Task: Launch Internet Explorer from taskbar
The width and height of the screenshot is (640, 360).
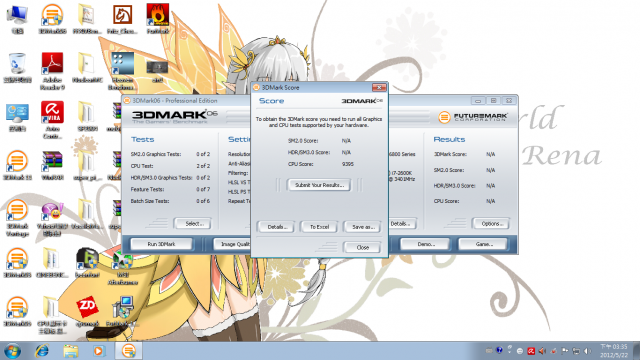Action: (x=42, y=351)
